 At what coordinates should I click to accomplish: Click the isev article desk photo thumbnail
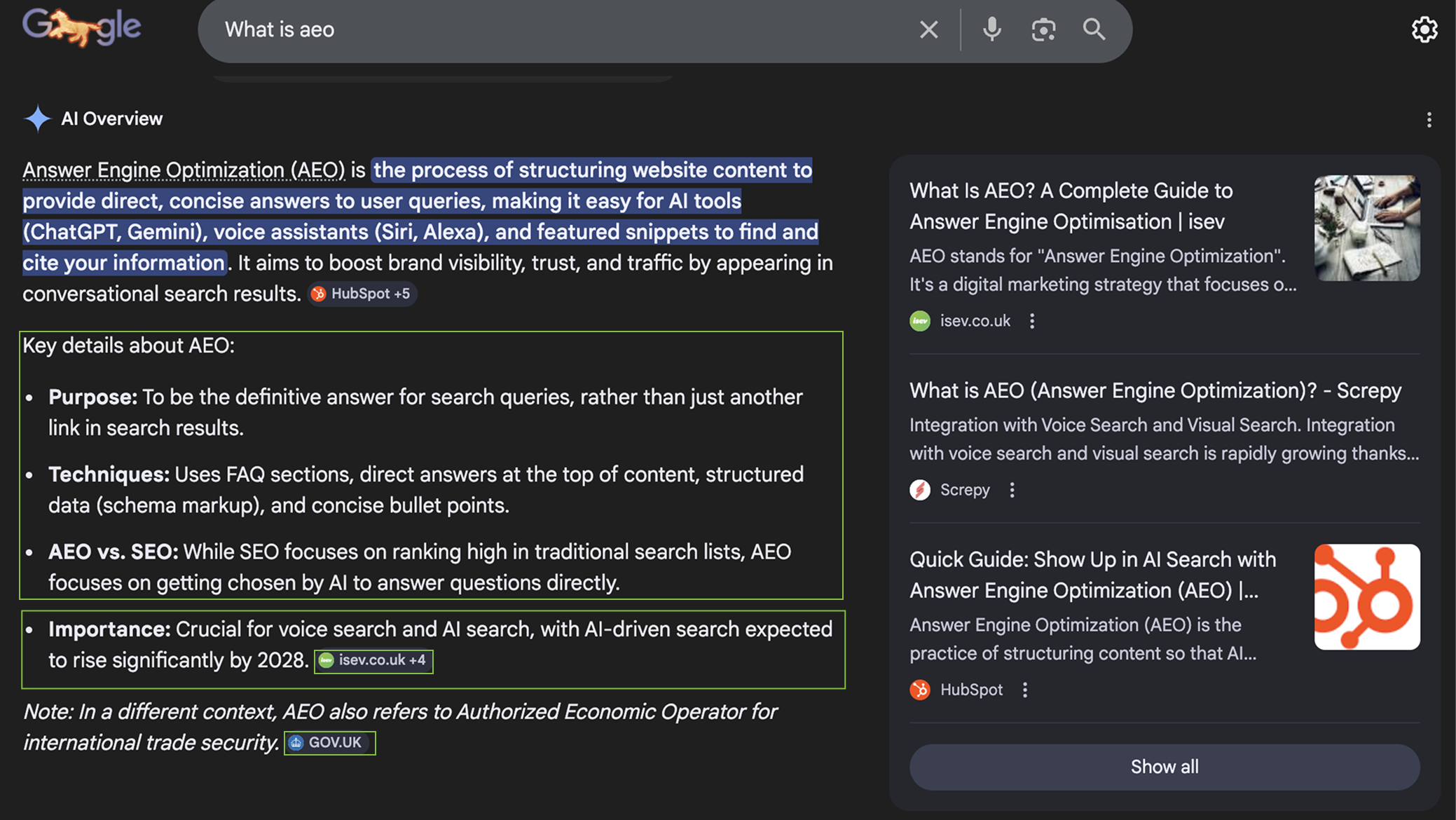1366,228
